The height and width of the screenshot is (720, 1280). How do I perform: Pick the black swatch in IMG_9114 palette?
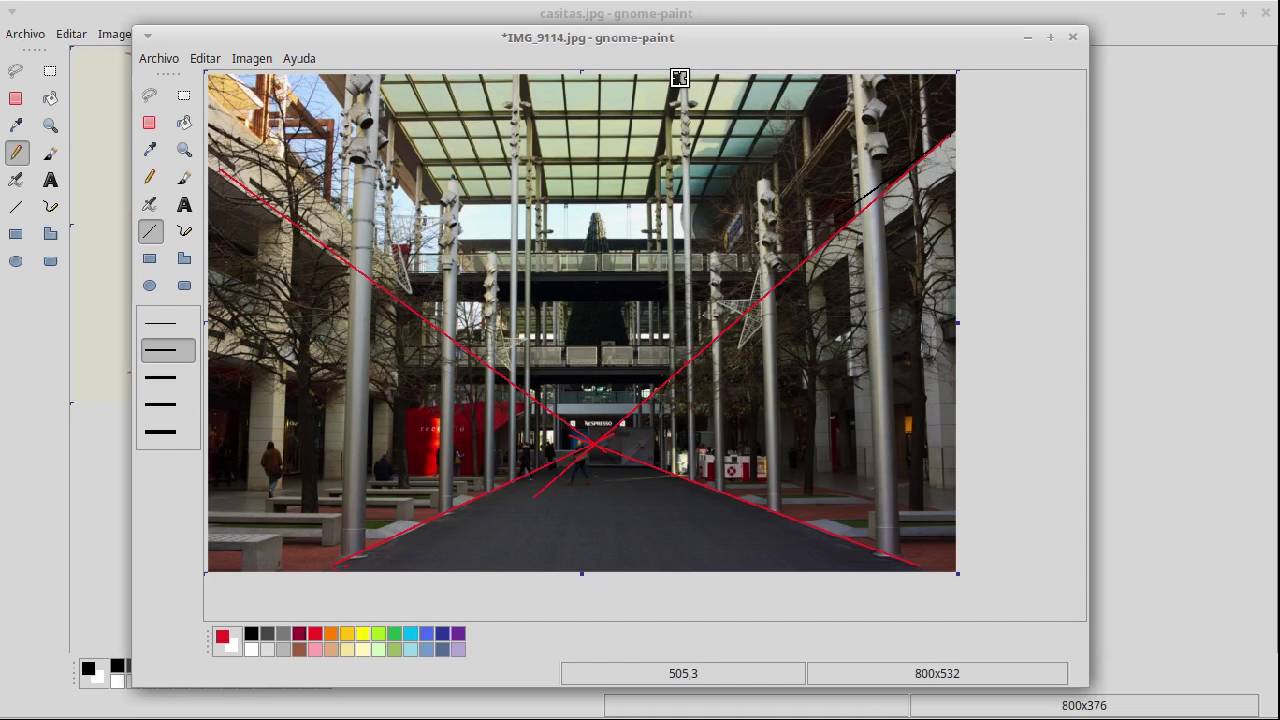(x=251, y=633)
